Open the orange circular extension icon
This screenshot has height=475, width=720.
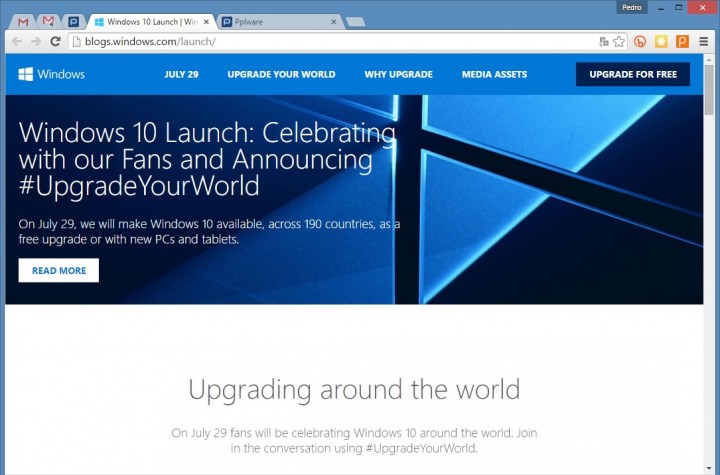[640, 42]
